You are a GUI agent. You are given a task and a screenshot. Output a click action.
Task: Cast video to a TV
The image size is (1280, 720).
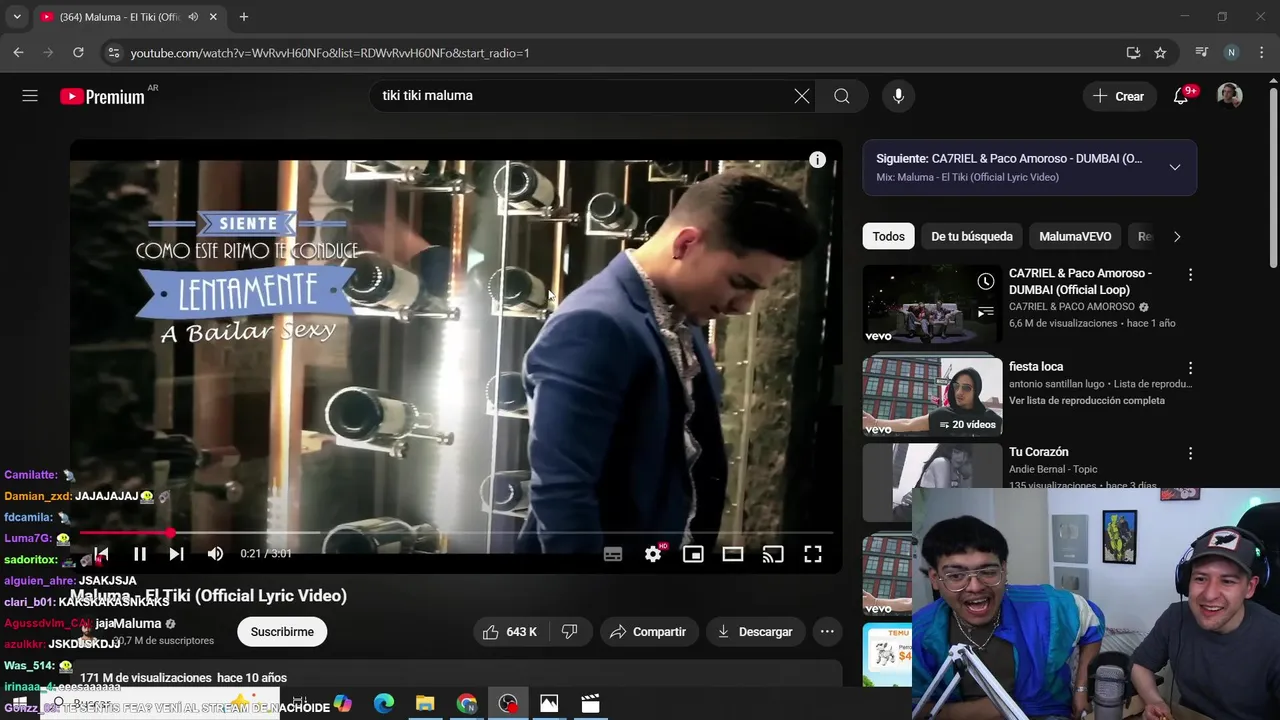[773, 554]
